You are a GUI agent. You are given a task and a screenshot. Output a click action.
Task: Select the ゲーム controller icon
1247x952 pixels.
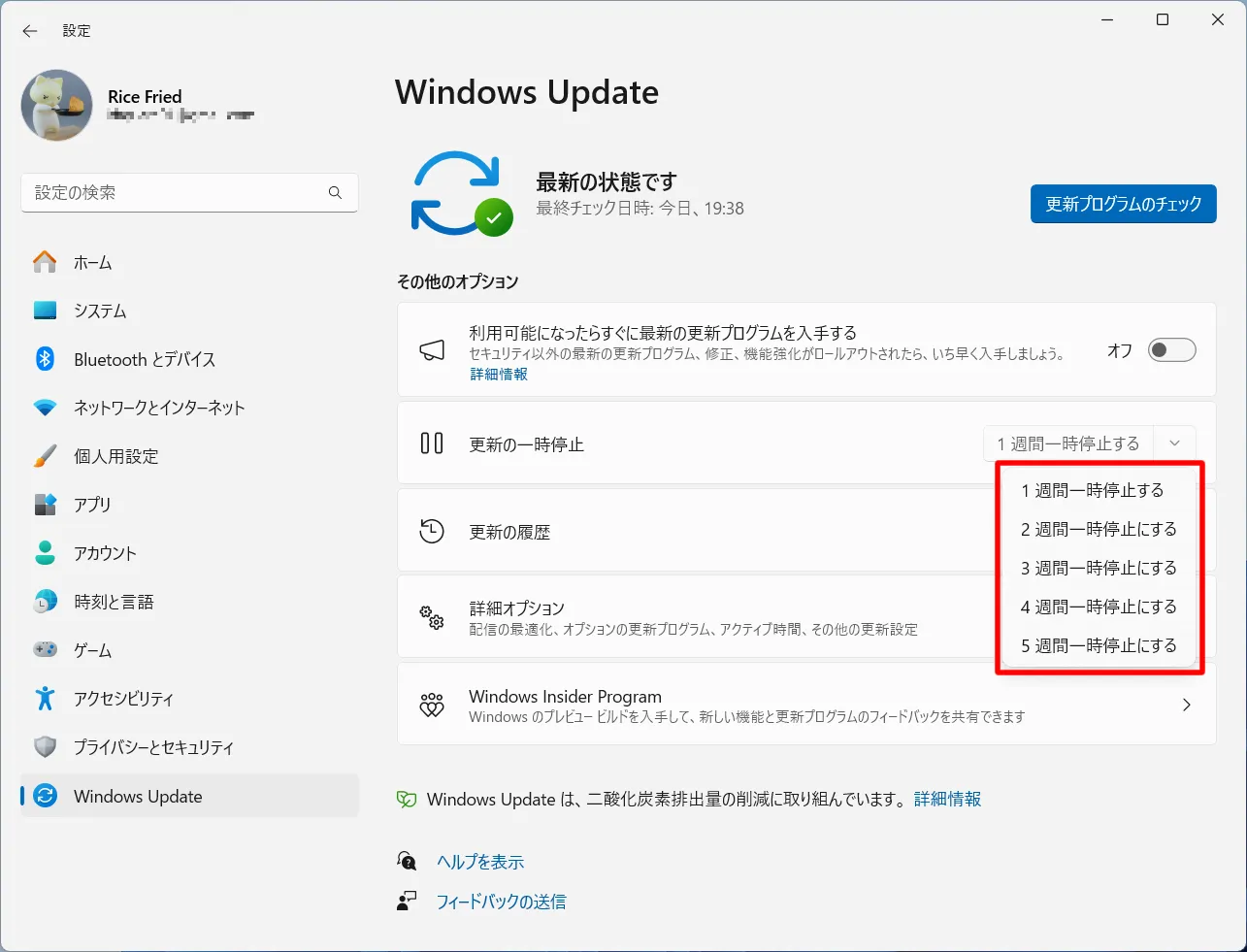click(x=45, y=650)
